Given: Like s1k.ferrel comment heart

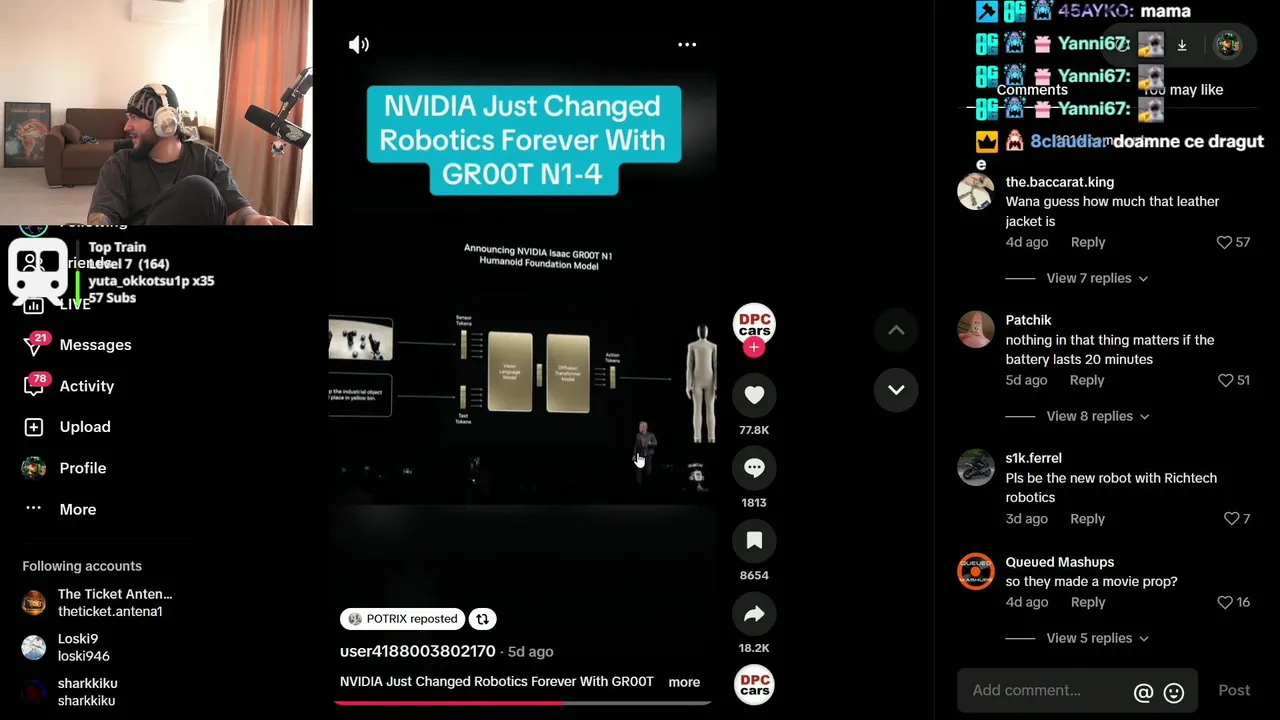Looking at the screenshot, I should click(x=1231, y=519).
